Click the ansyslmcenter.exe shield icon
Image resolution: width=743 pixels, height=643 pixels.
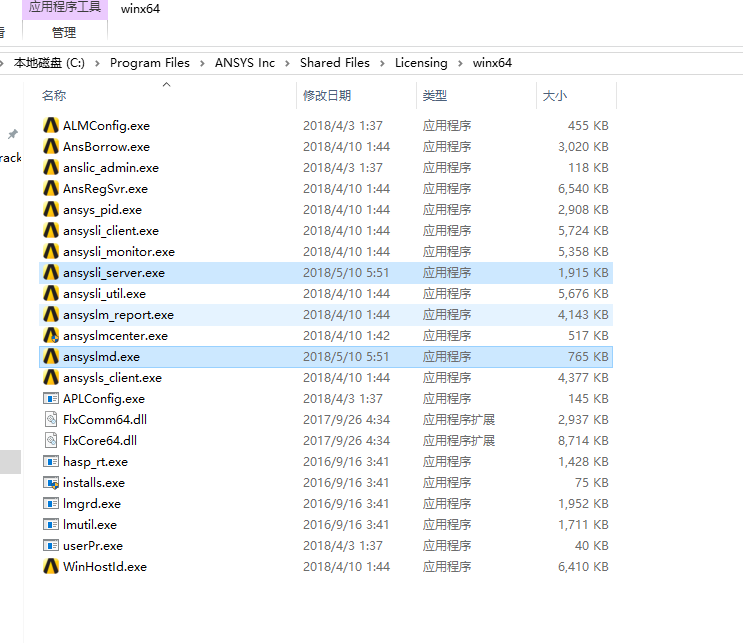coord(51,335)
